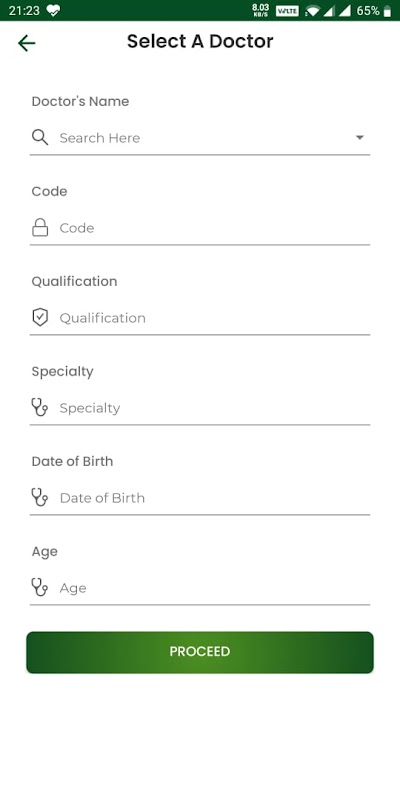Tap the heart health icon in status bar
Screen dimensions: 400x800
tap(53, 10)
